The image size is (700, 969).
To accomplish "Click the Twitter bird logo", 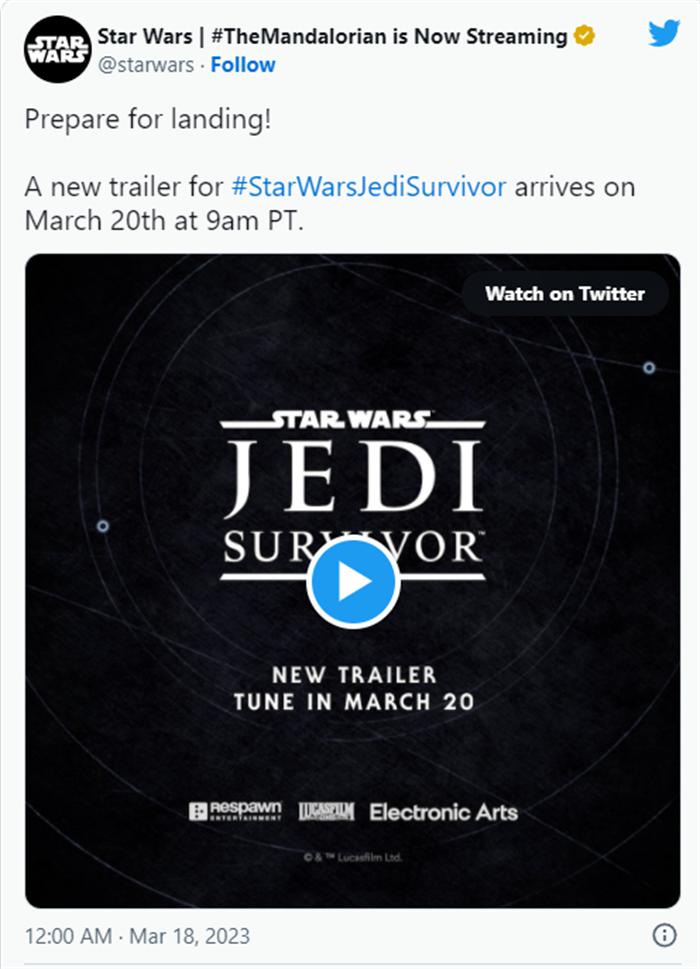I will point(664,33).
